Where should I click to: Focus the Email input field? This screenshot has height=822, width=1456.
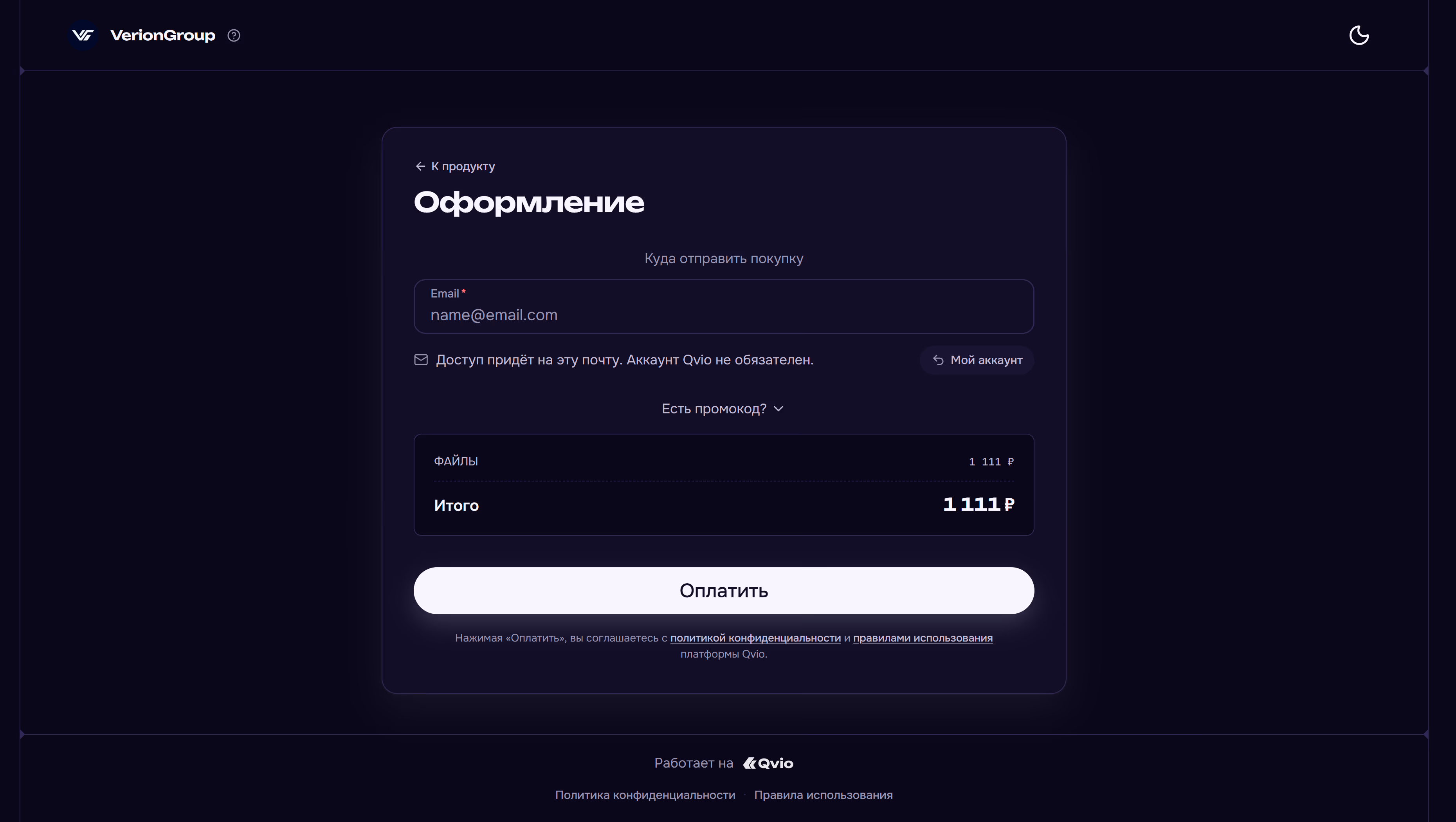pos(723,306)
